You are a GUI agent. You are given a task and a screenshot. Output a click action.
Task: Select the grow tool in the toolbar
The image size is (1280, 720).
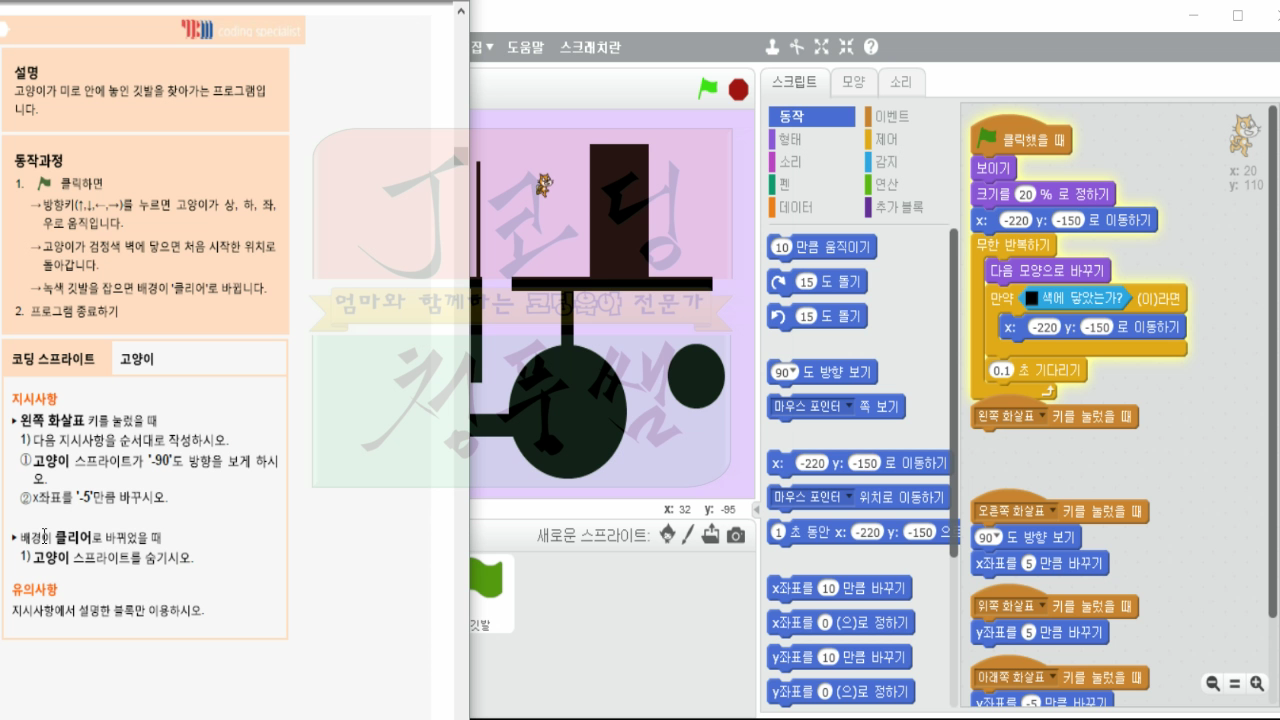point(821,46)
